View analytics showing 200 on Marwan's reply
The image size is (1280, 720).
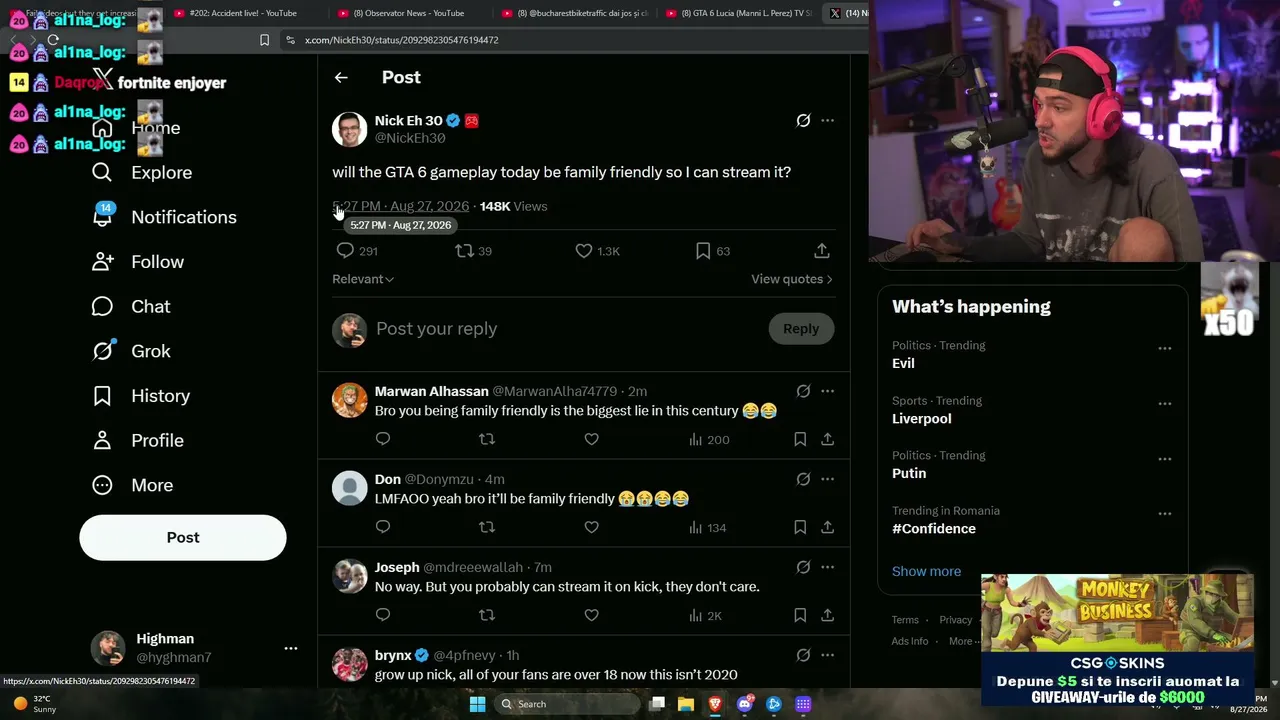click(709, 439)
